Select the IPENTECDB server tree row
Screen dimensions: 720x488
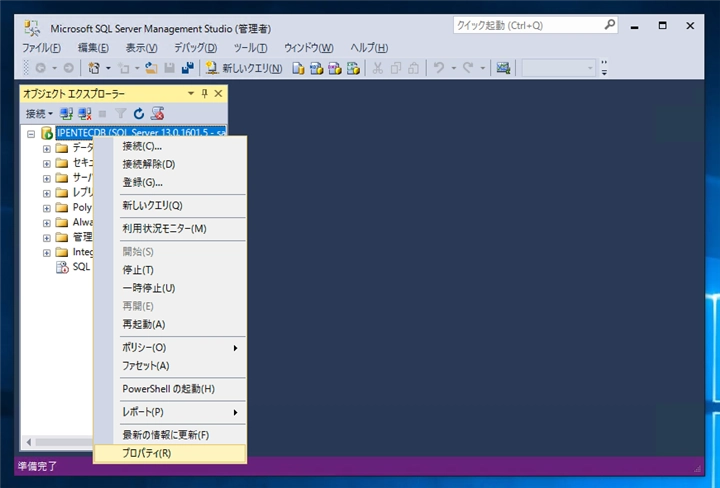pyautogui.click(x=141, y=133)
